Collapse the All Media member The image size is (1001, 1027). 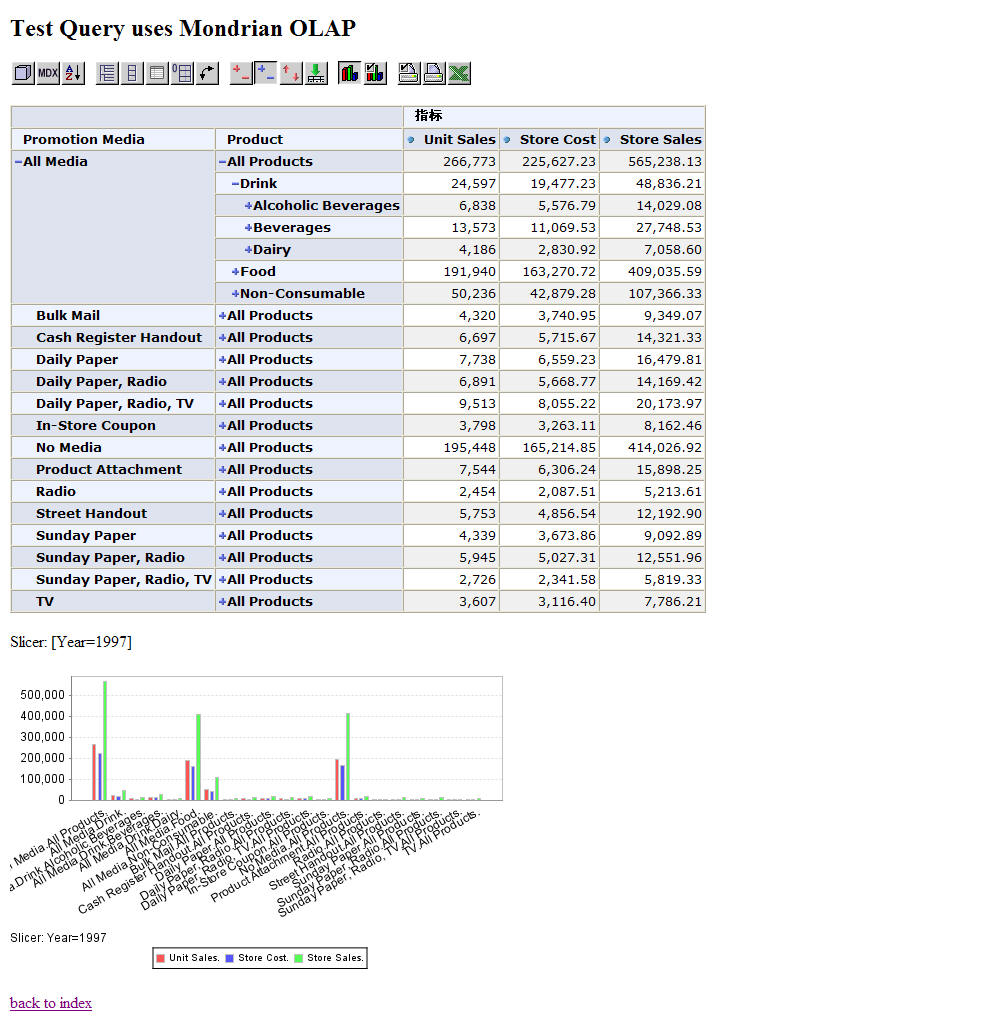point(18,162)
